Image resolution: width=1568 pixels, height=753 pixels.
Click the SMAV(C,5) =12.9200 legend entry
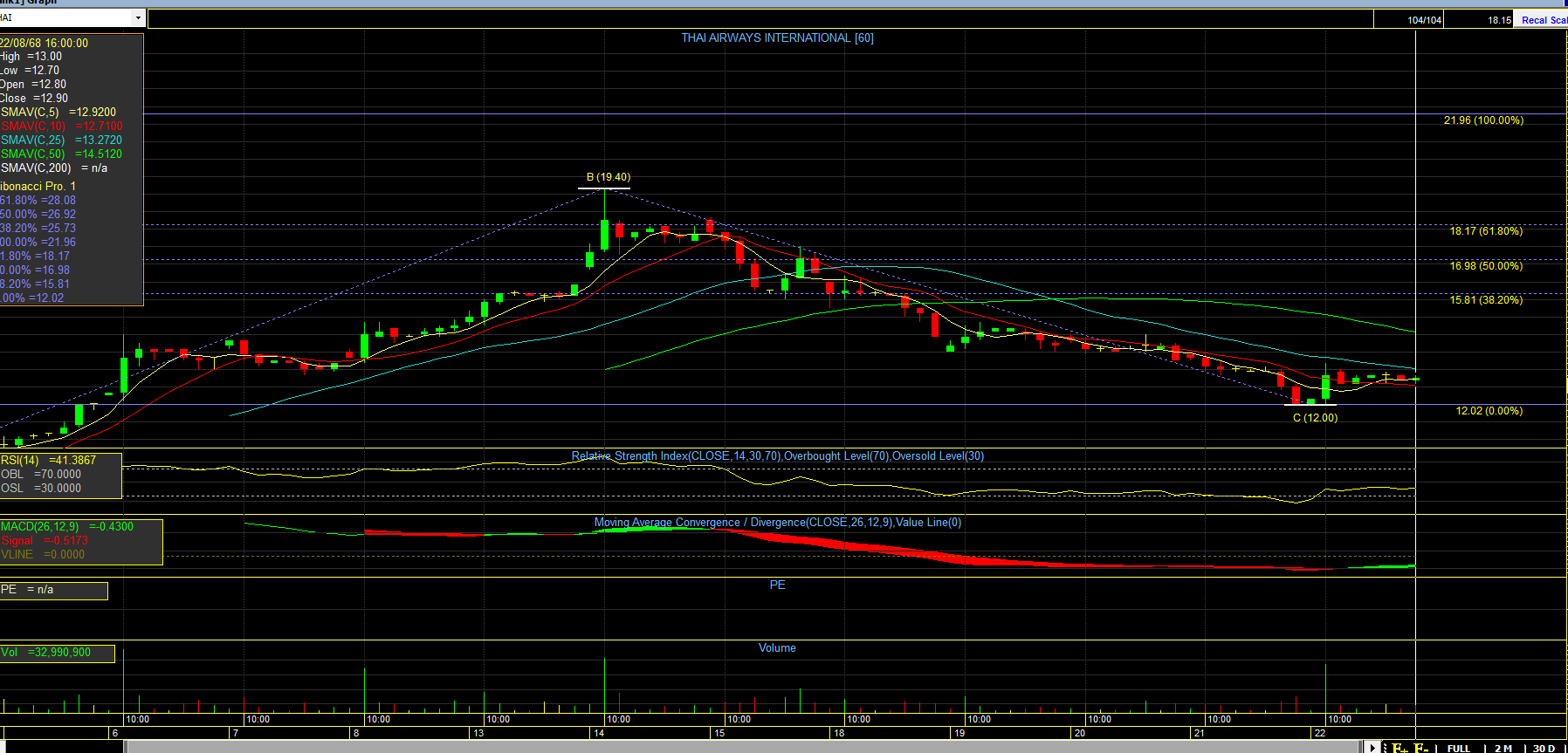58,113
